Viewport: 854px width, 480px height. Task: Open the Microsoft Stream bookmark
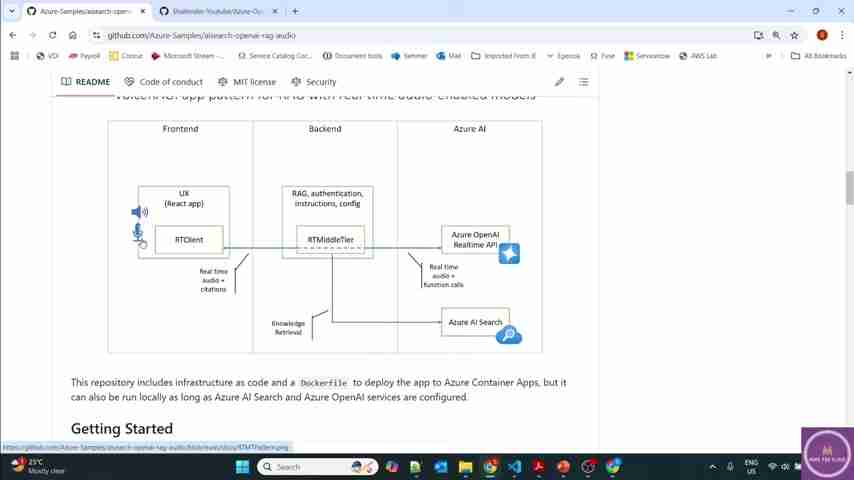(188, 56)
